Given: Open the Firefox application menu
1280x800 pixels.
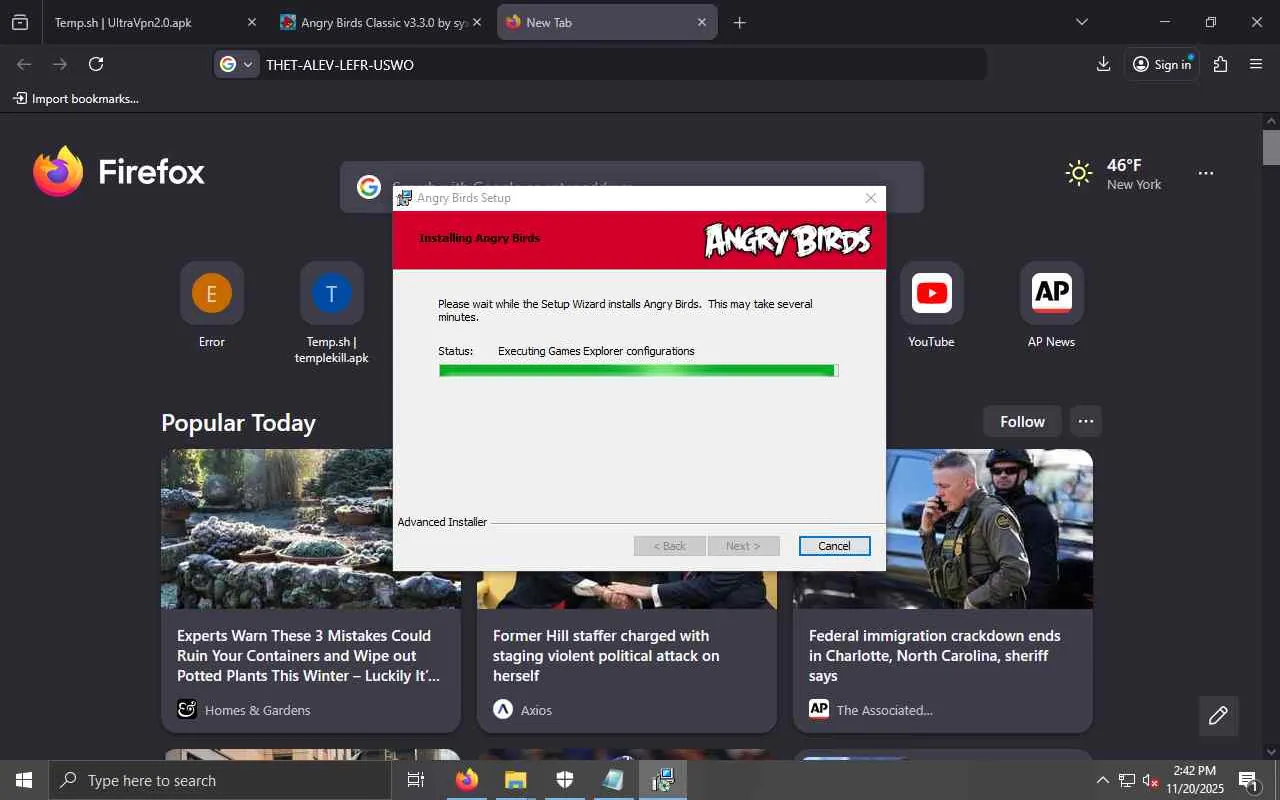Looking at the screenshot, I should click(x=1256, y=64).
